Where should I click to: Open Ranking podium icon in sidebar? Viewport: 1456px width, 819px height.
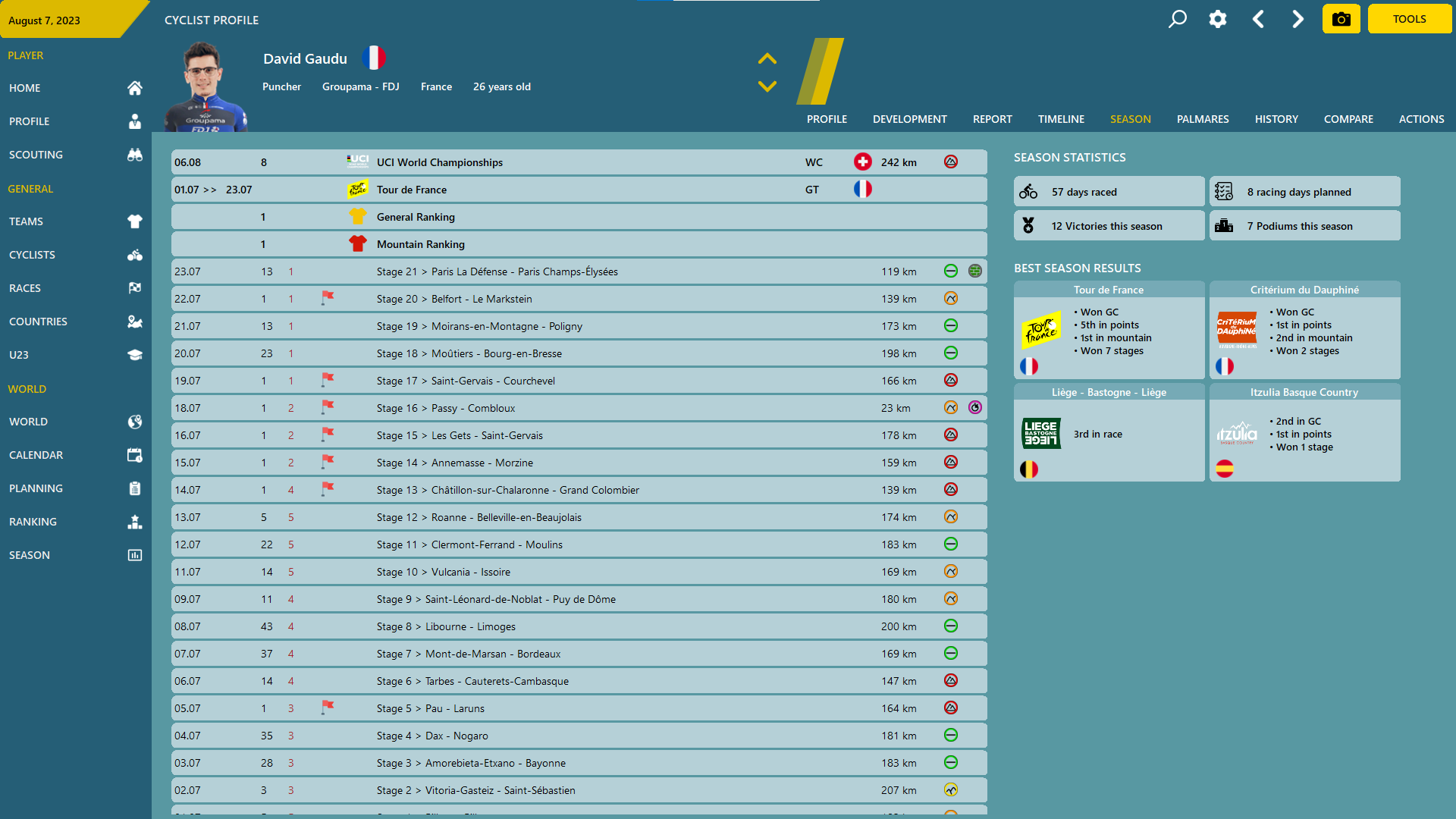135,522
